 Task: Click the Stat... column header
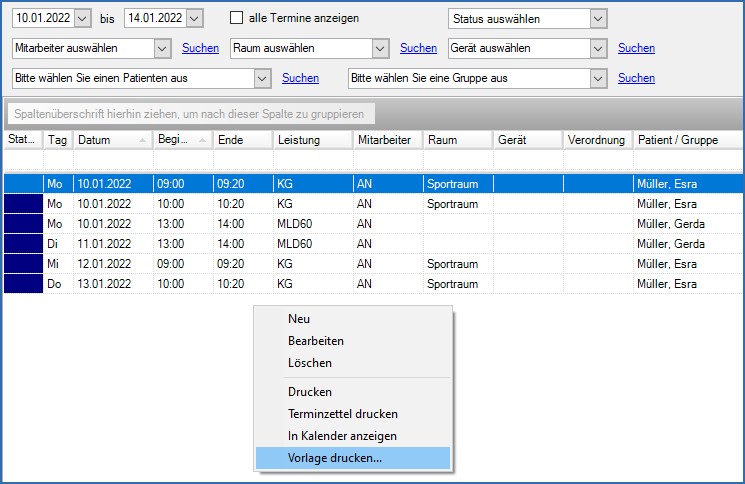[x=23, y=140]
